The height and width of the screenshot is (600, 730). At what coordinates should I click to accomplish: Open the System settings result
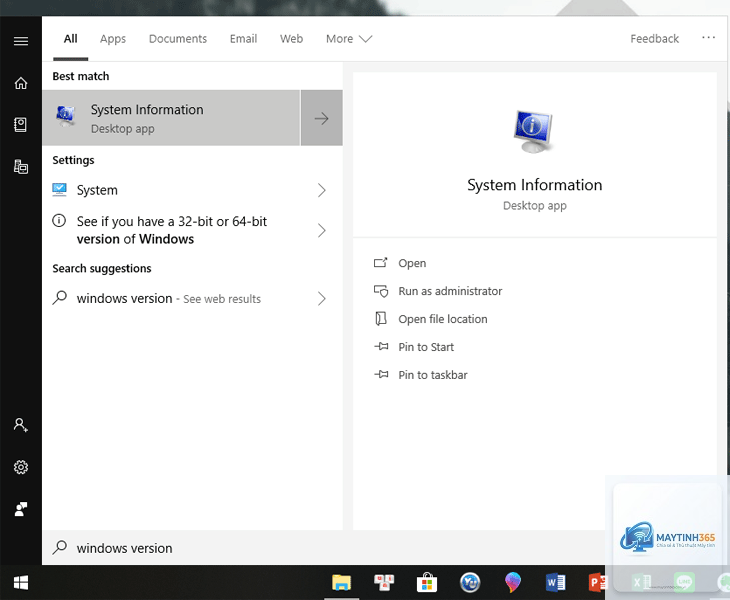click(x=192, y=190)
